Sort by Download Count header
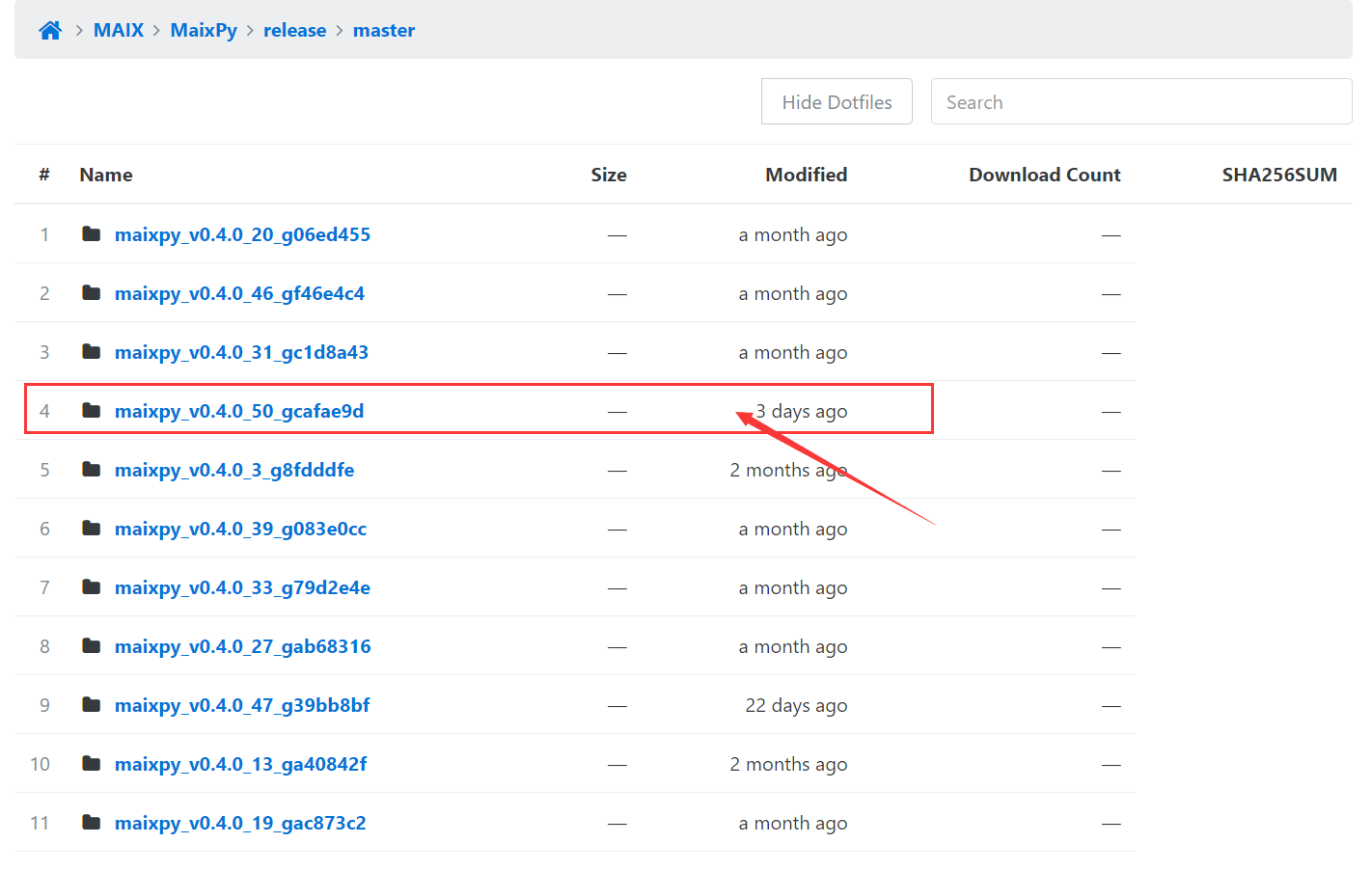Viewport: 1372px width, 871px height. 1045,175
